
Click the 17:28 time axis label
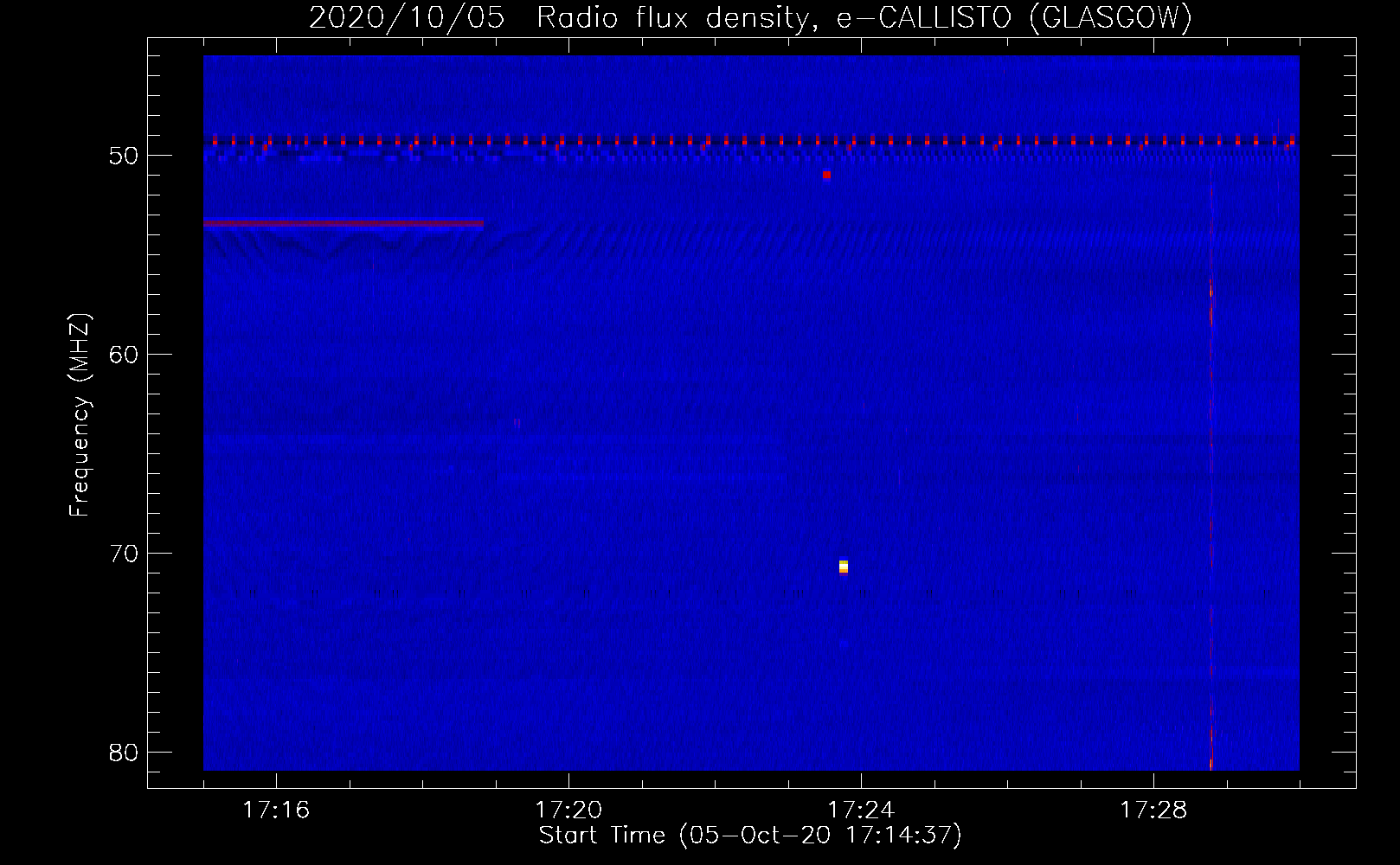(1153, 811)
